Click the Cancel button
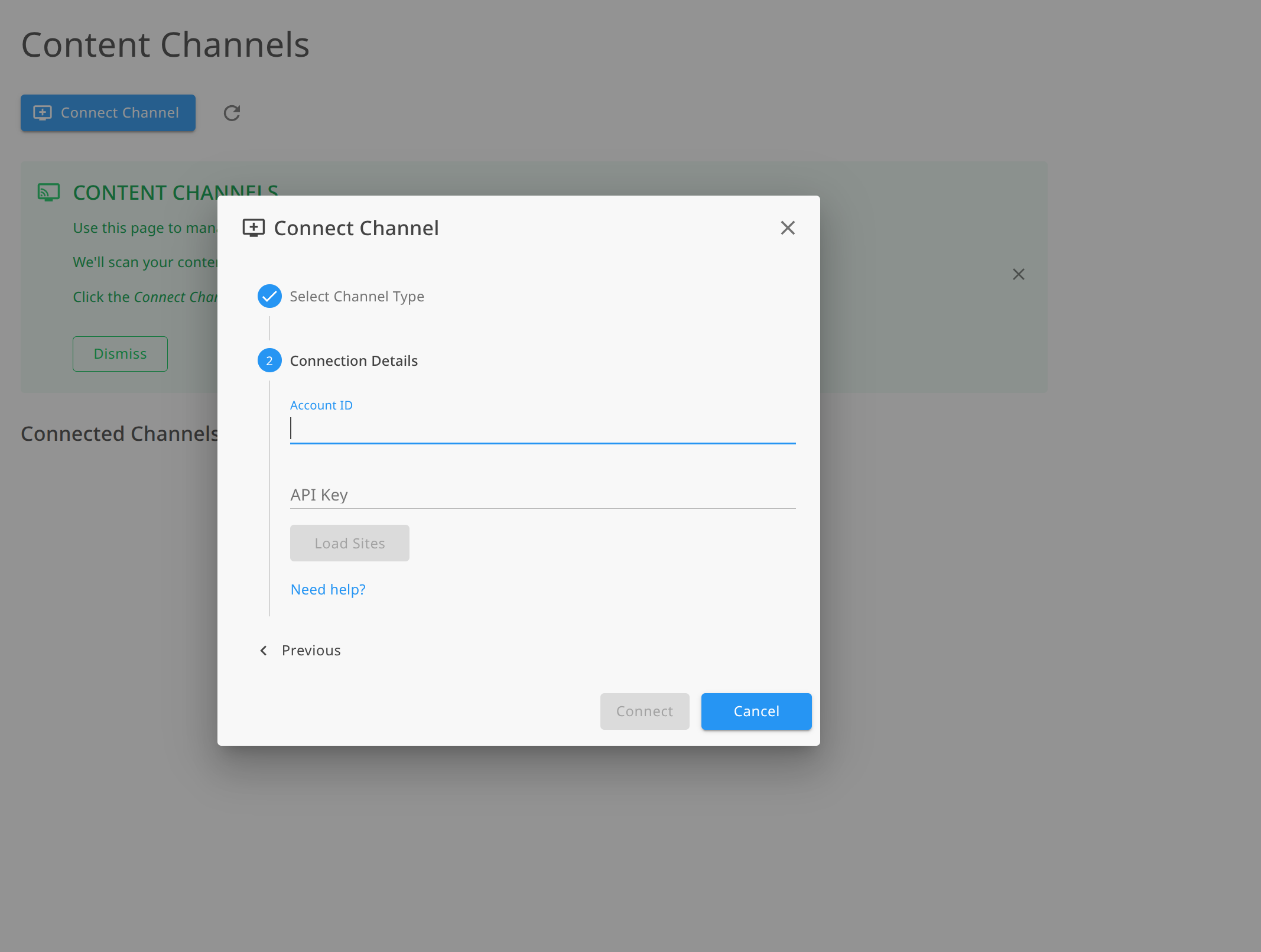This screenshot has height=952, width=1261. [x=756, y=711]
